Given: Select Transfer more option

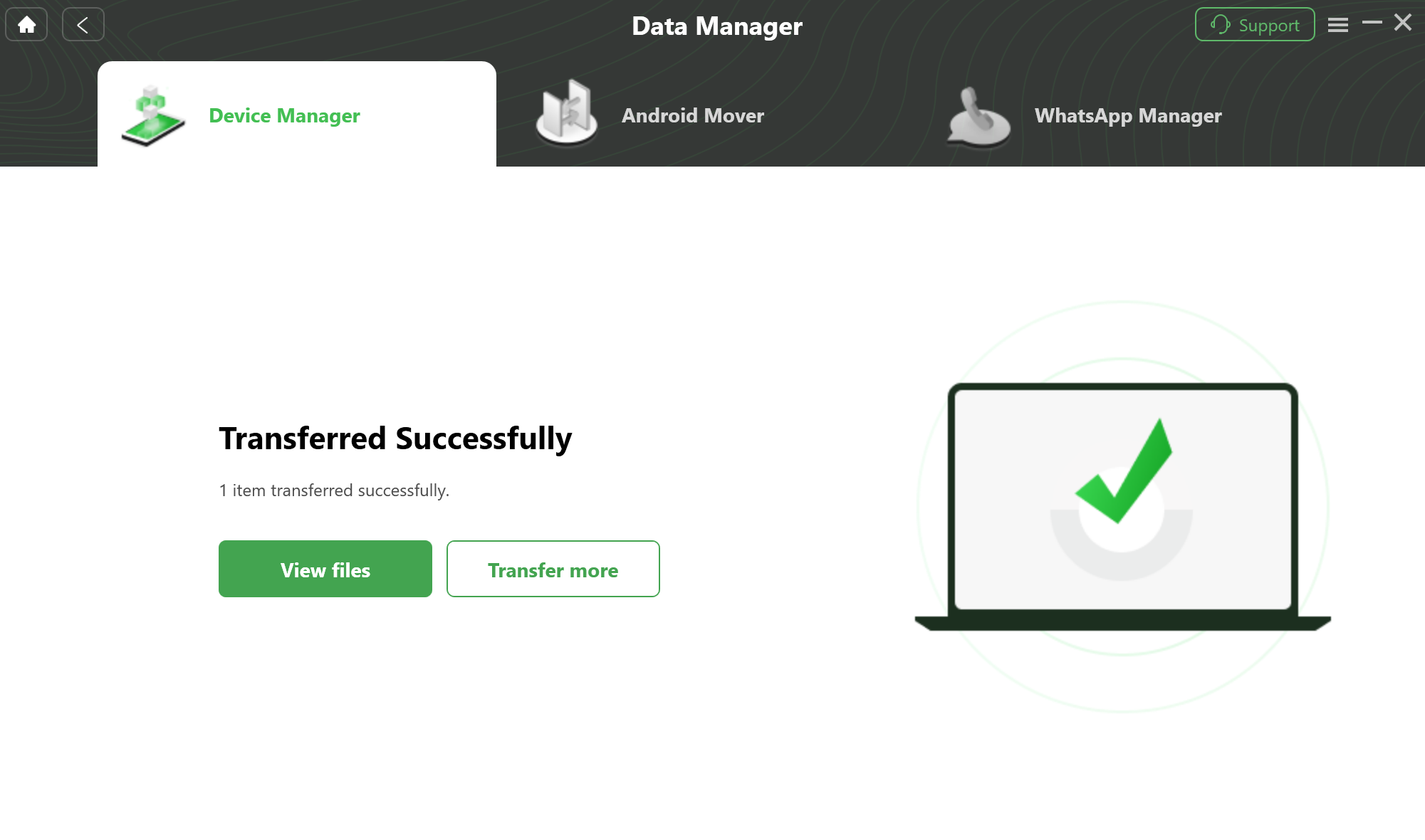Looking at the screenshot, I should point(553,569).
